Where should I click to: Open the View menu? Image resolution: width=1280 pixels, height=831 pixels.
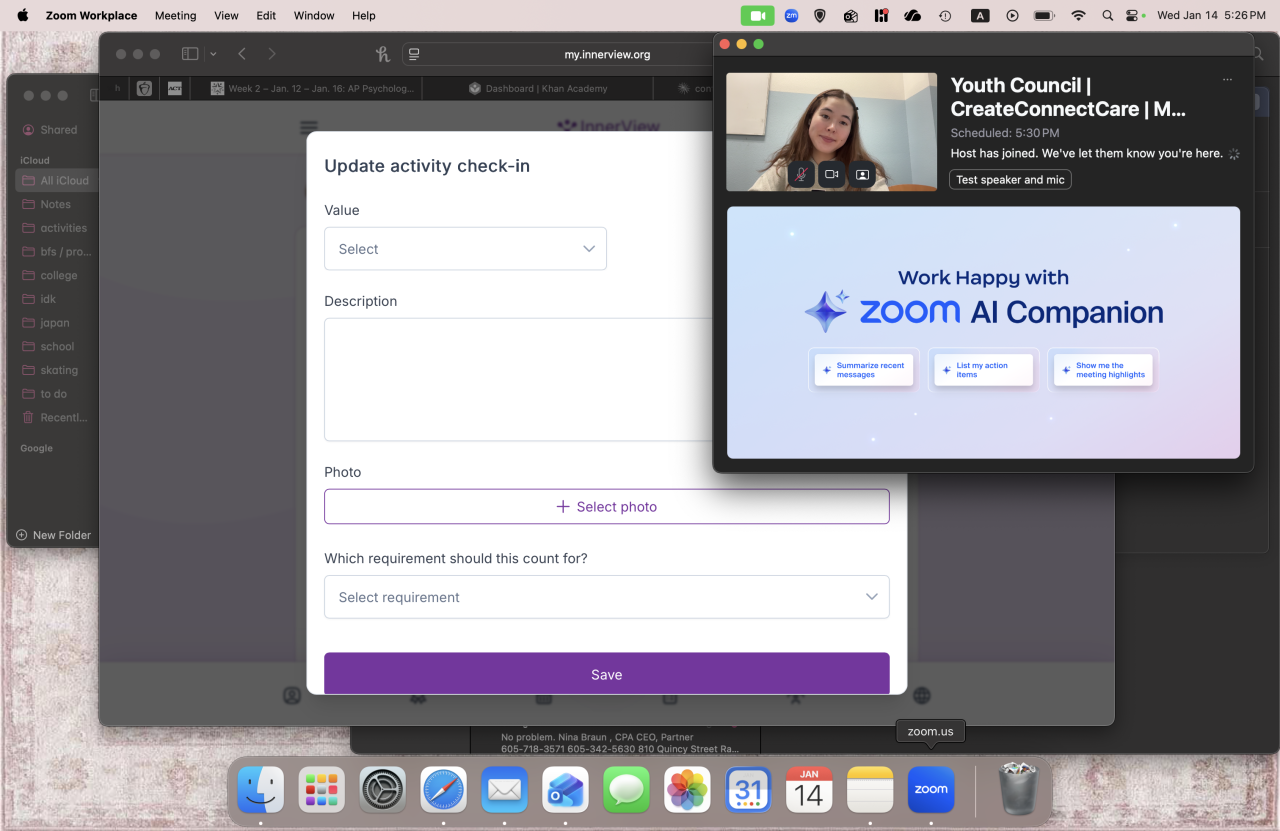[226, 16]
